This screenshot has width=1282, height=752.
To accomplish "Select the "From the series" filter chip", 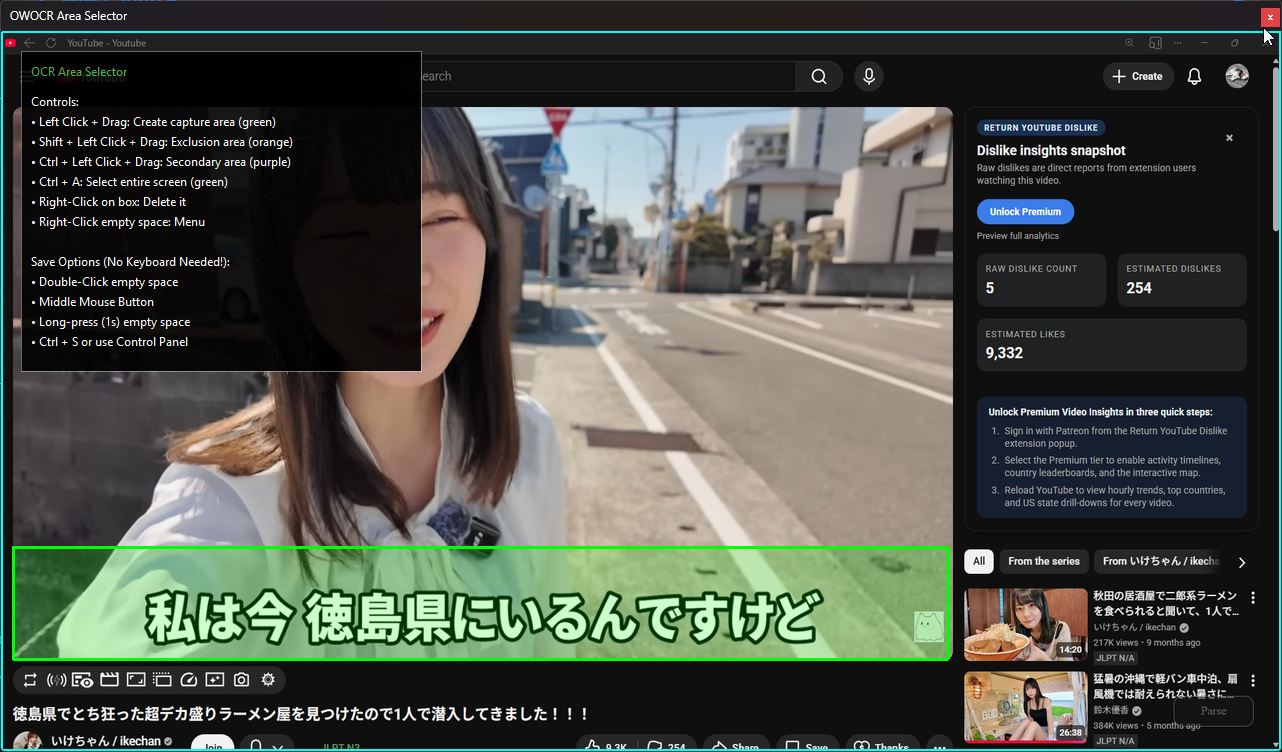I will (x=1043, y=562).
